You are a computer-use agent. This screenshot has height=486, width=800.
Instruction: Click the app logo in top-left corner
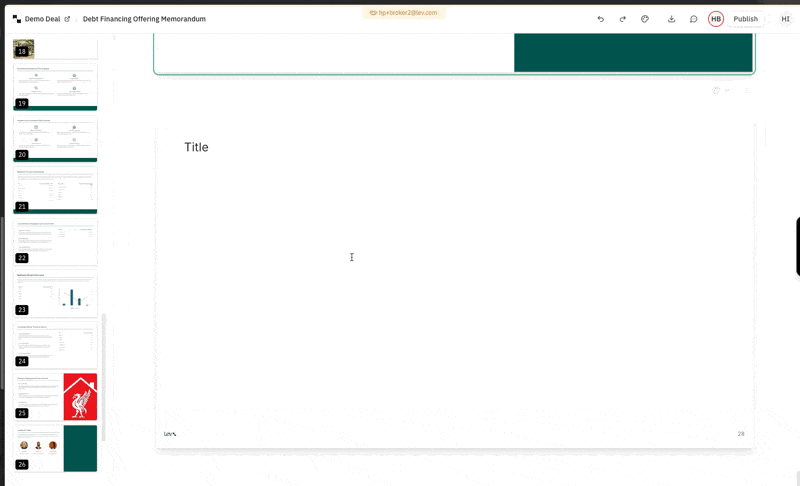click(16, 19)
